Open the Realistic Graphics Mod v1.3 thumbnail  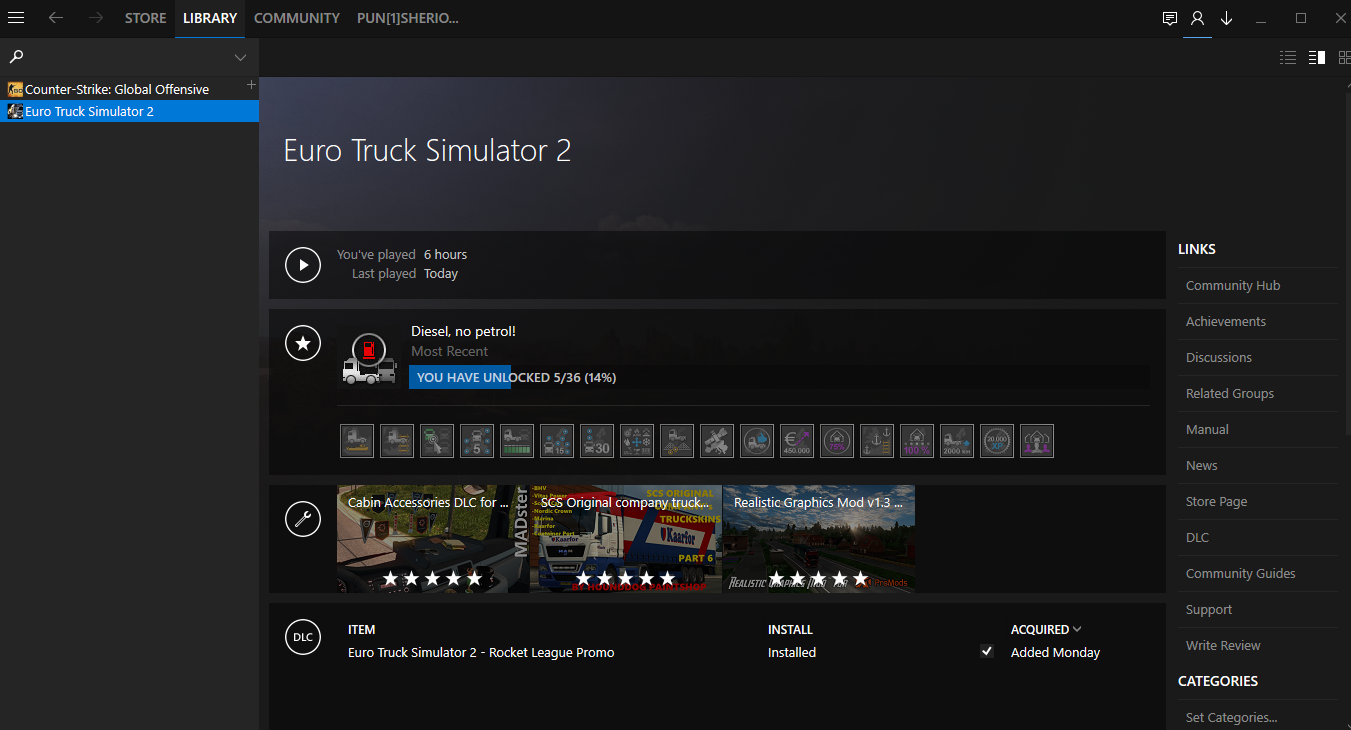click(x=819, y=539)
